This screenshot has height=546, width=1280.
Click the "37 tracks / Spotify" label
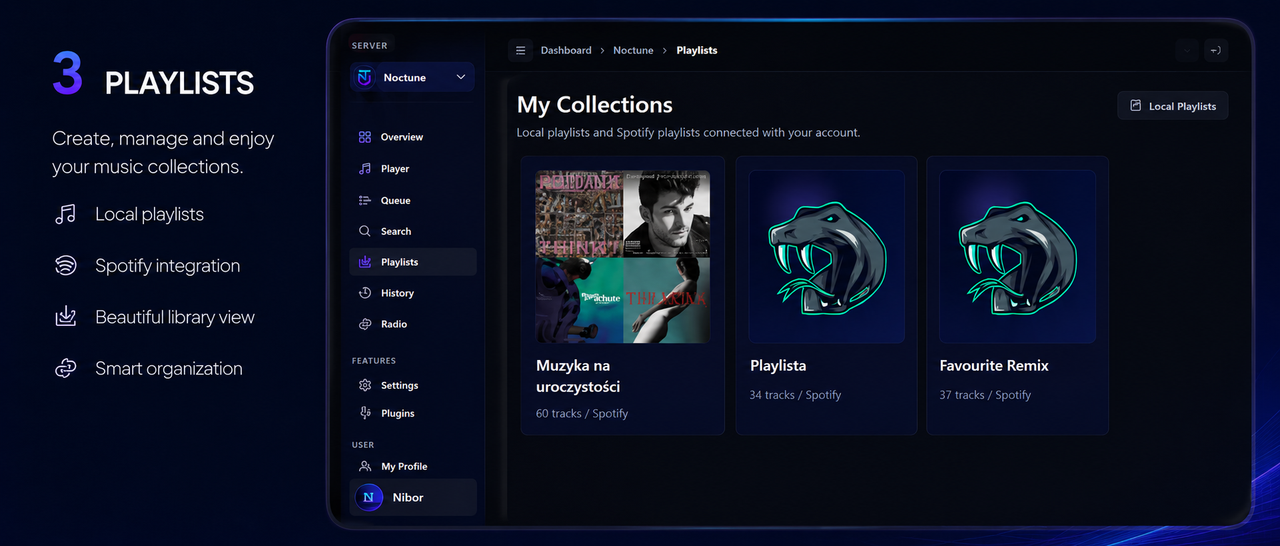[x=985, y=395]
